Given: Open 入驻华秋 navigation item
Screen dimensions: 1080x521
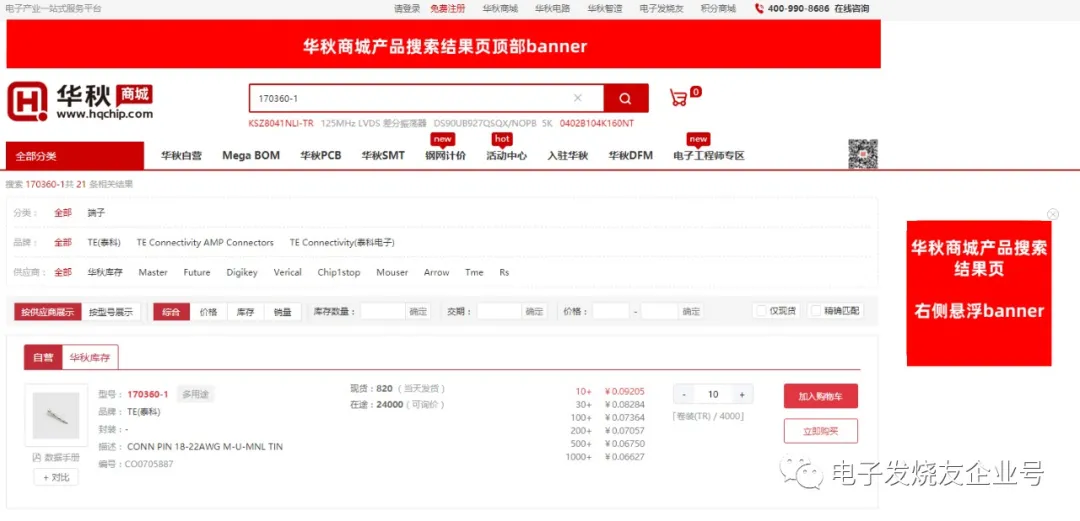Looking at the screenshot, I should click(x=568, y=156).
